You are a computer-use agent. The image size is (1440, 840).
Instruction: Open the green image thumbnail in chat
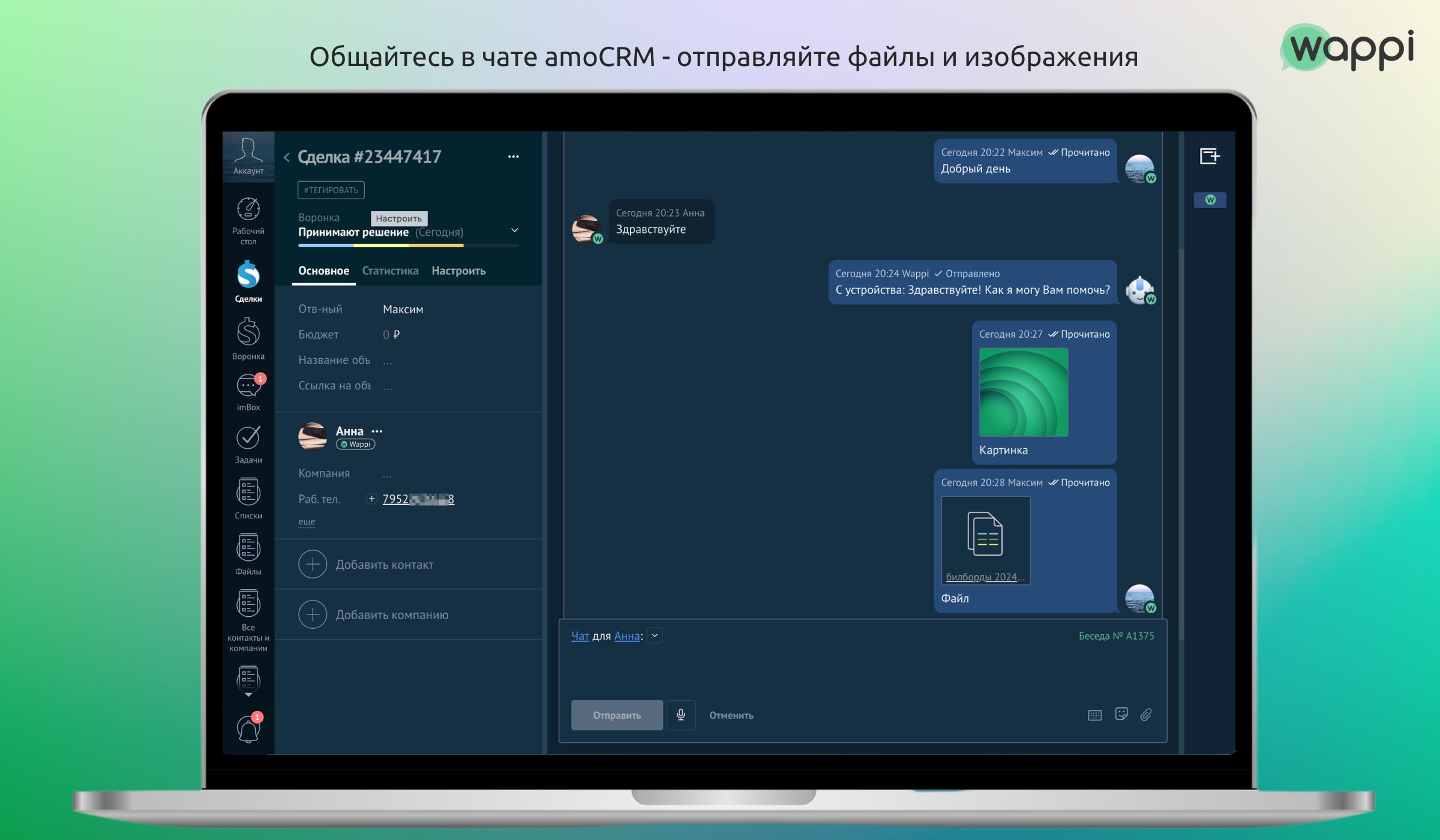[x=1024, y=392]
